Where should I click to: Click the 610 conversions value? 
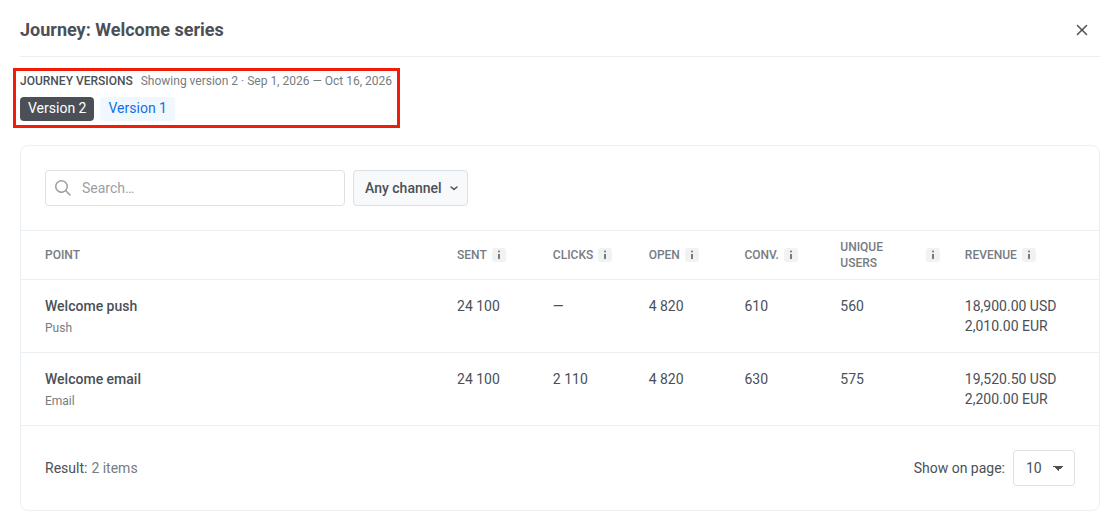coord(756,306)
